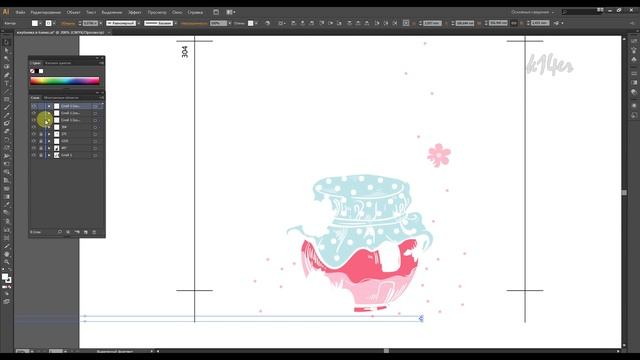Switch to the Монтажные области tab

(x=61, y=98)
